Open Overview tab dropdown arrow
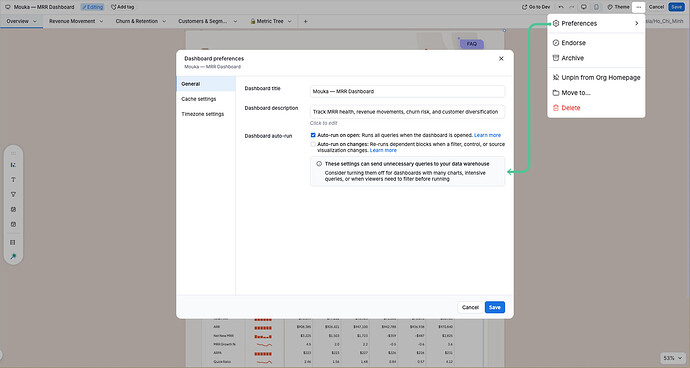Image resolution: width=690 pixels, height=368 pixels. coord(35,21)
